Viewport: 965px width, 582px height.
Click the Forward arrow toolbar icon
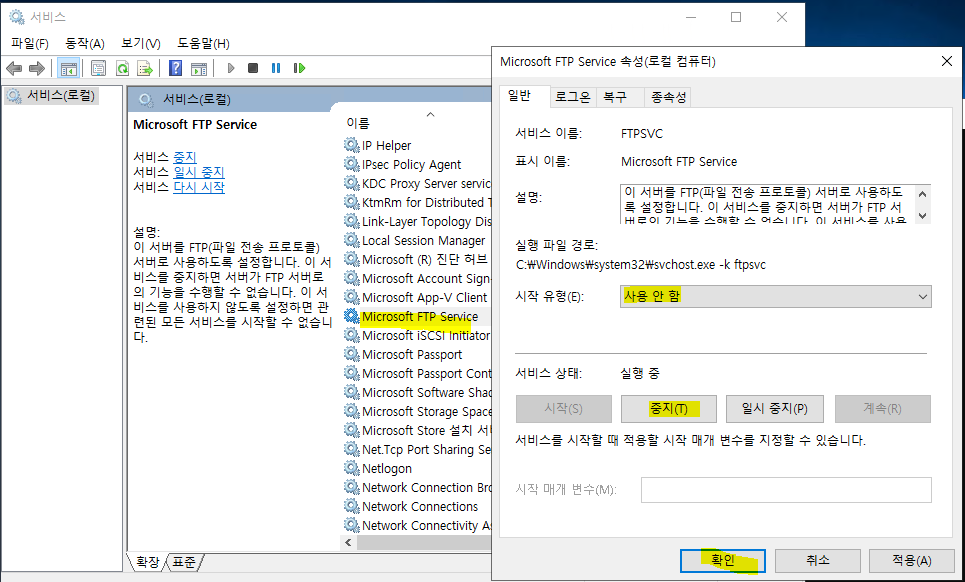pos(36,68)
